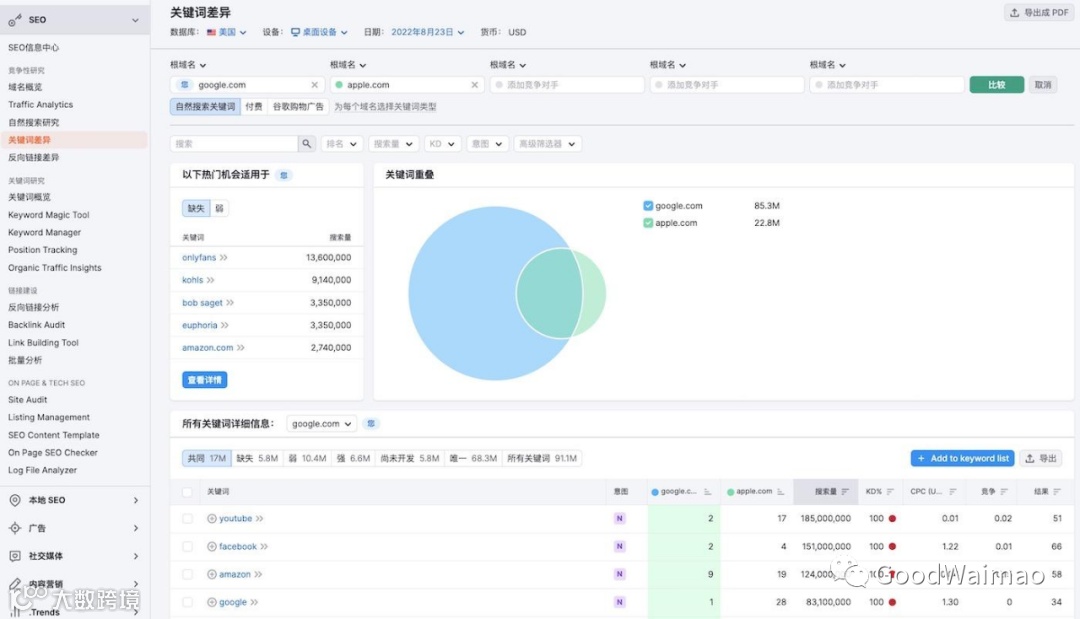
Task: Click the keyword search input field
Action: click(x=234, y=143)
